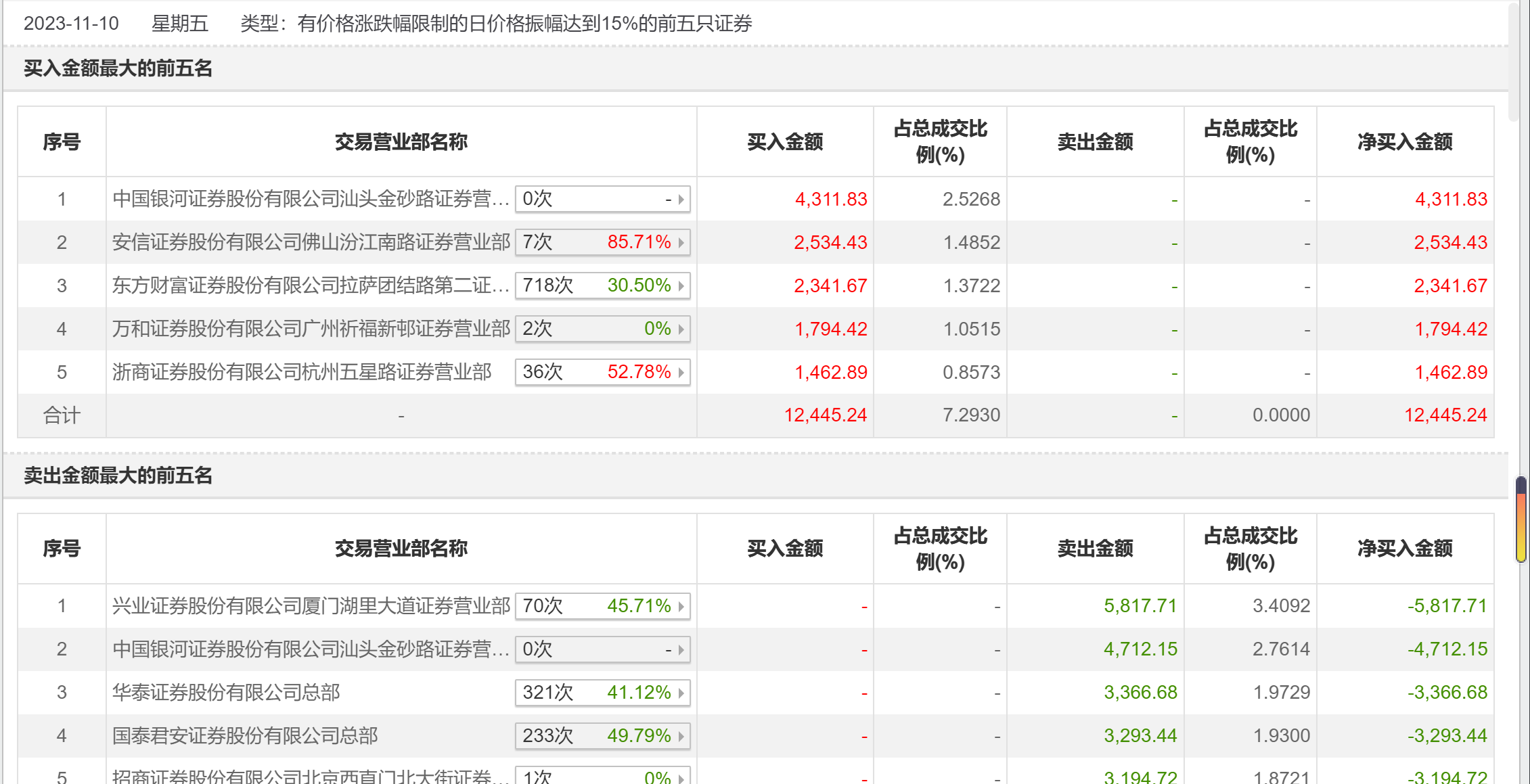The image size is (1530, 784).
Task: Click arrow icon beside 2次 0%
Action: (681, 329)
